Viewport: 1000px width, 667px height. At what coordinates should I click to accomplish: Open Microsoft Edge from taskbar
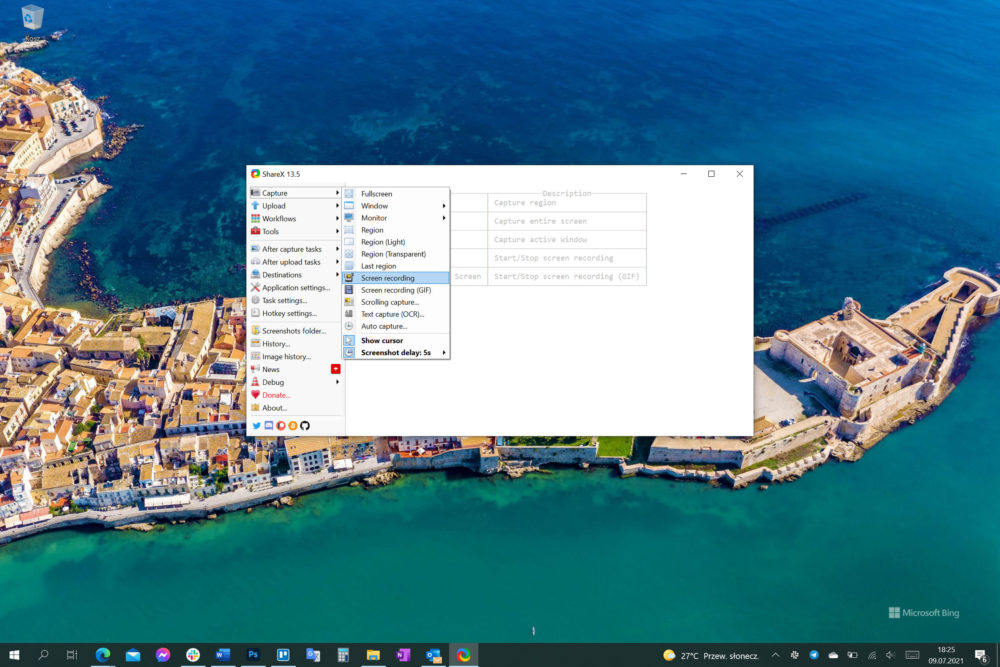103,655
